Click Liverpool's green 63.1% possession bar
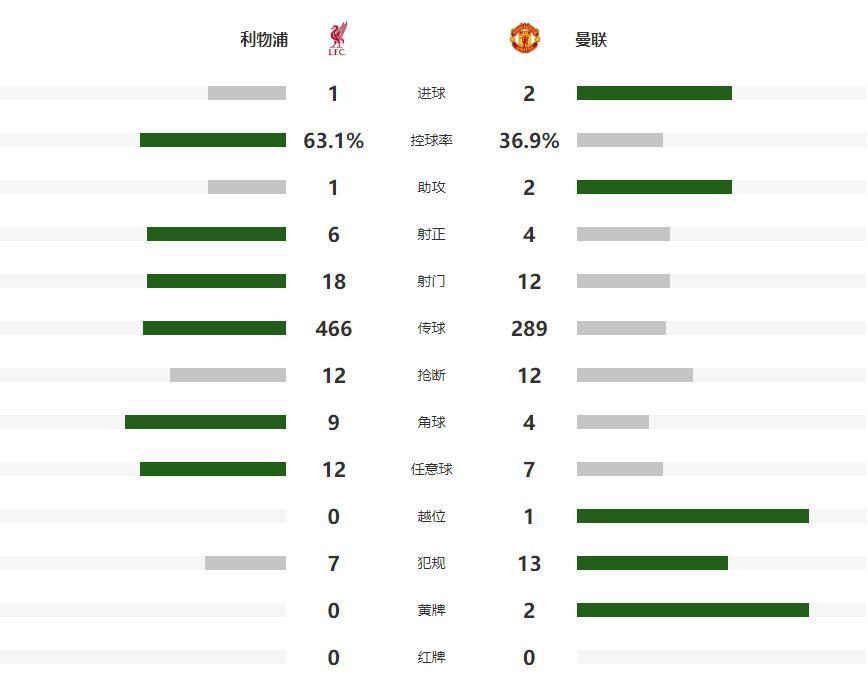The height and width of the screenshot is (694, 868). (213, 141)
